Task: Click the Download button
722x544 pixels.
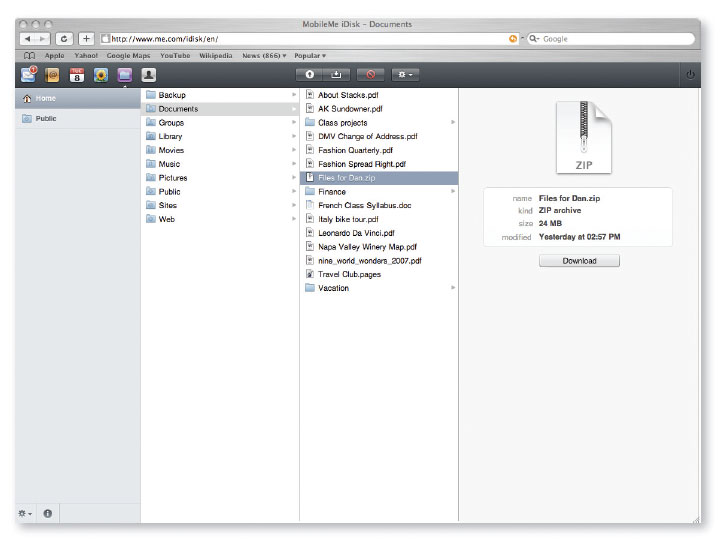Action: (x=579, y=261)
